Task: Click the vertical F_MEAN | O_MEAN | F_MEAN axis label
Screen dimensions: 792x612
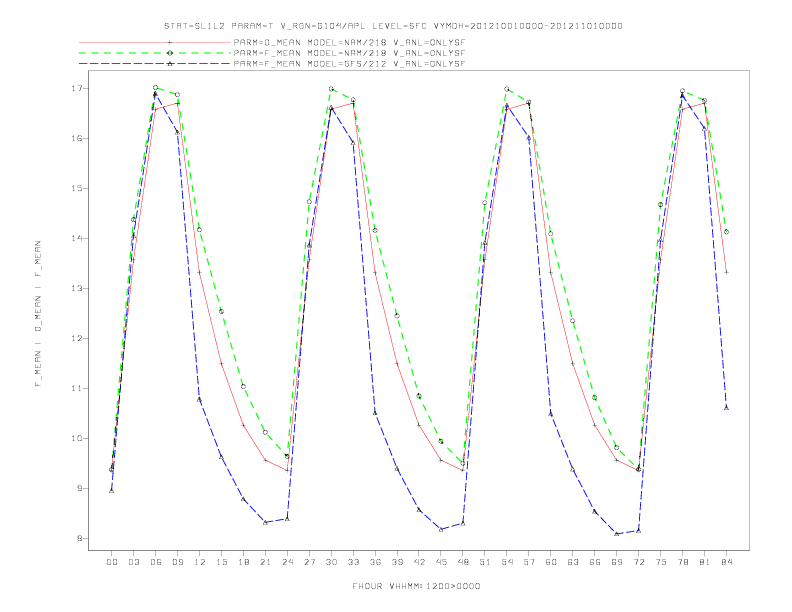Action: (x=38, y=314)
